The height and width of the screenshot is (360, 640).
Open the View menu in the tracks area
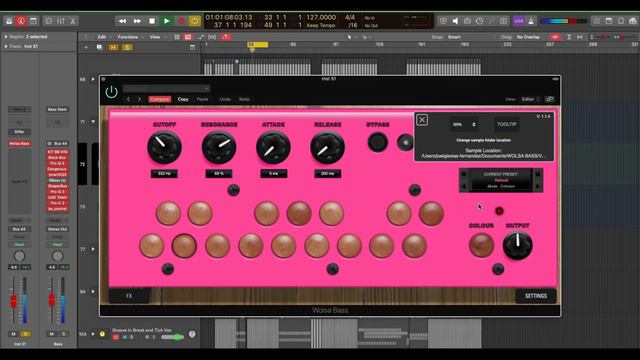[155, 37]
